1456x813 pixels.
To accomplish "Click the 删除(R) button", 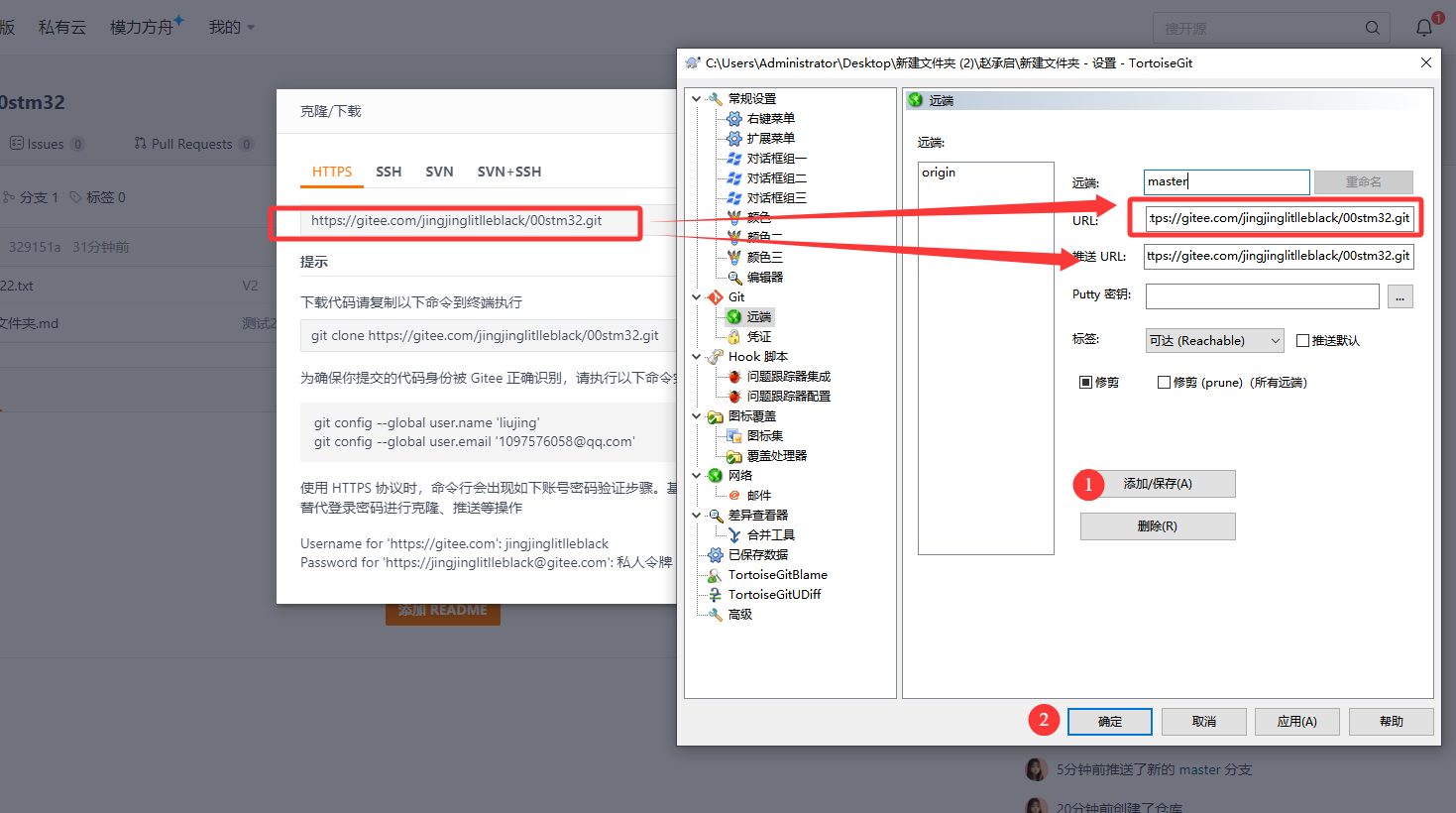I will tap(1158, 526).
